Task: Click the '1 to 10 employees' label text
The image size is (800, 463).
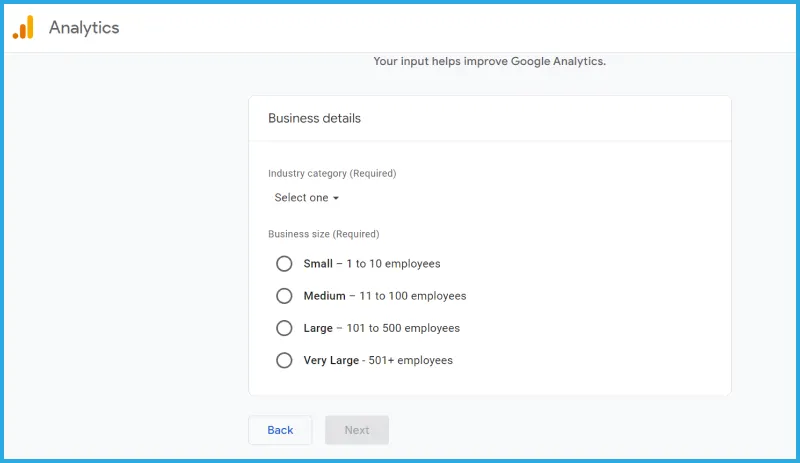Action: [x=393, y=264]
